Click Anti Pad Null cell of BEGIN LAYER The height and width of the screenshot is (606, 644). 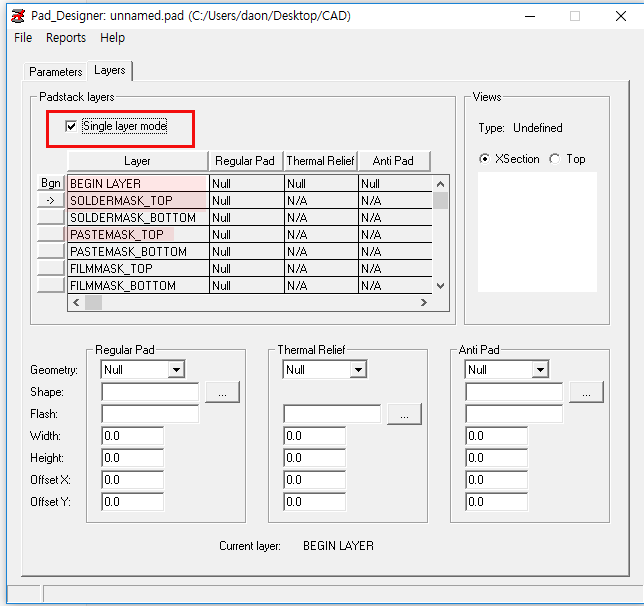pos(396,183)
